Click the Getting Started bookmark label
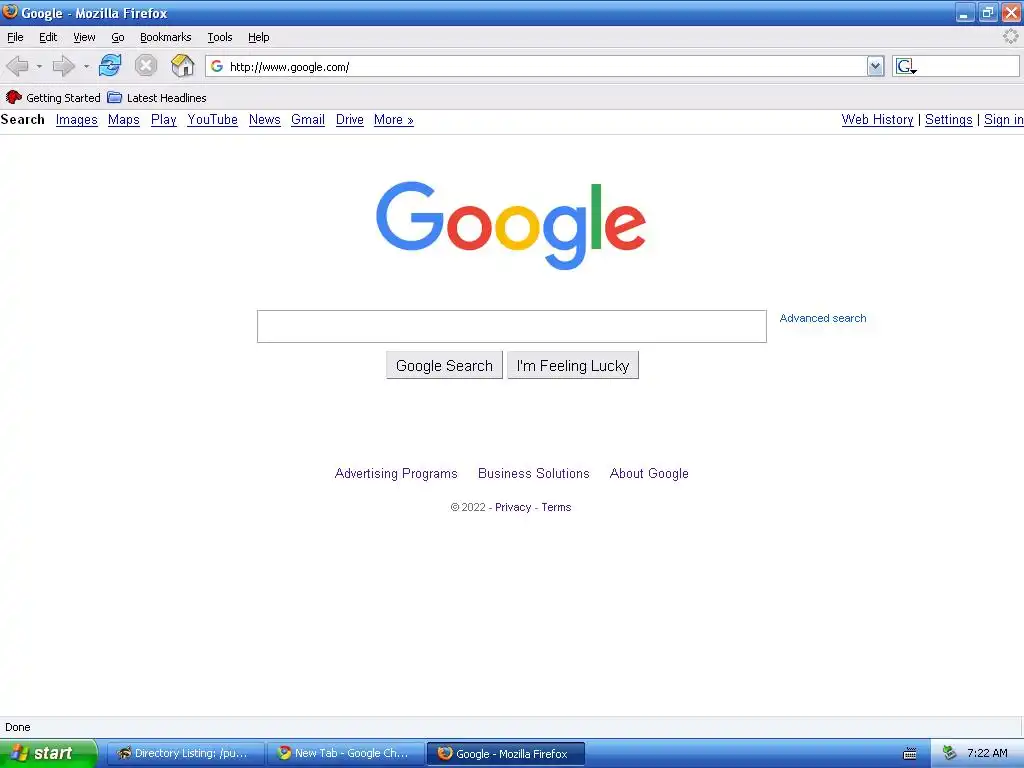 coord(63,98)
